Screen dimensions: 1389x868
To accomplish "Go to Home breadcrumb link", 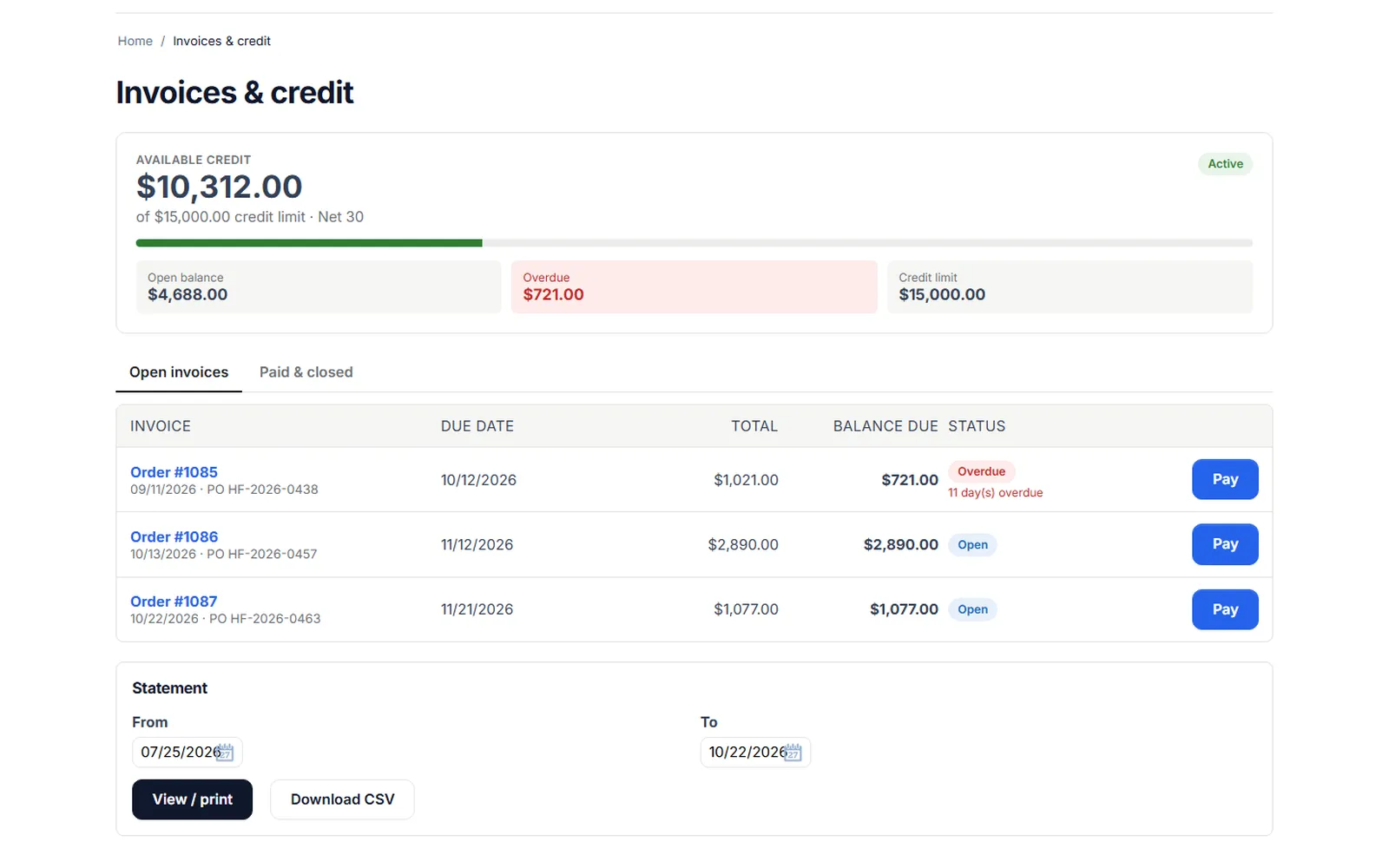I will [135, 41].
